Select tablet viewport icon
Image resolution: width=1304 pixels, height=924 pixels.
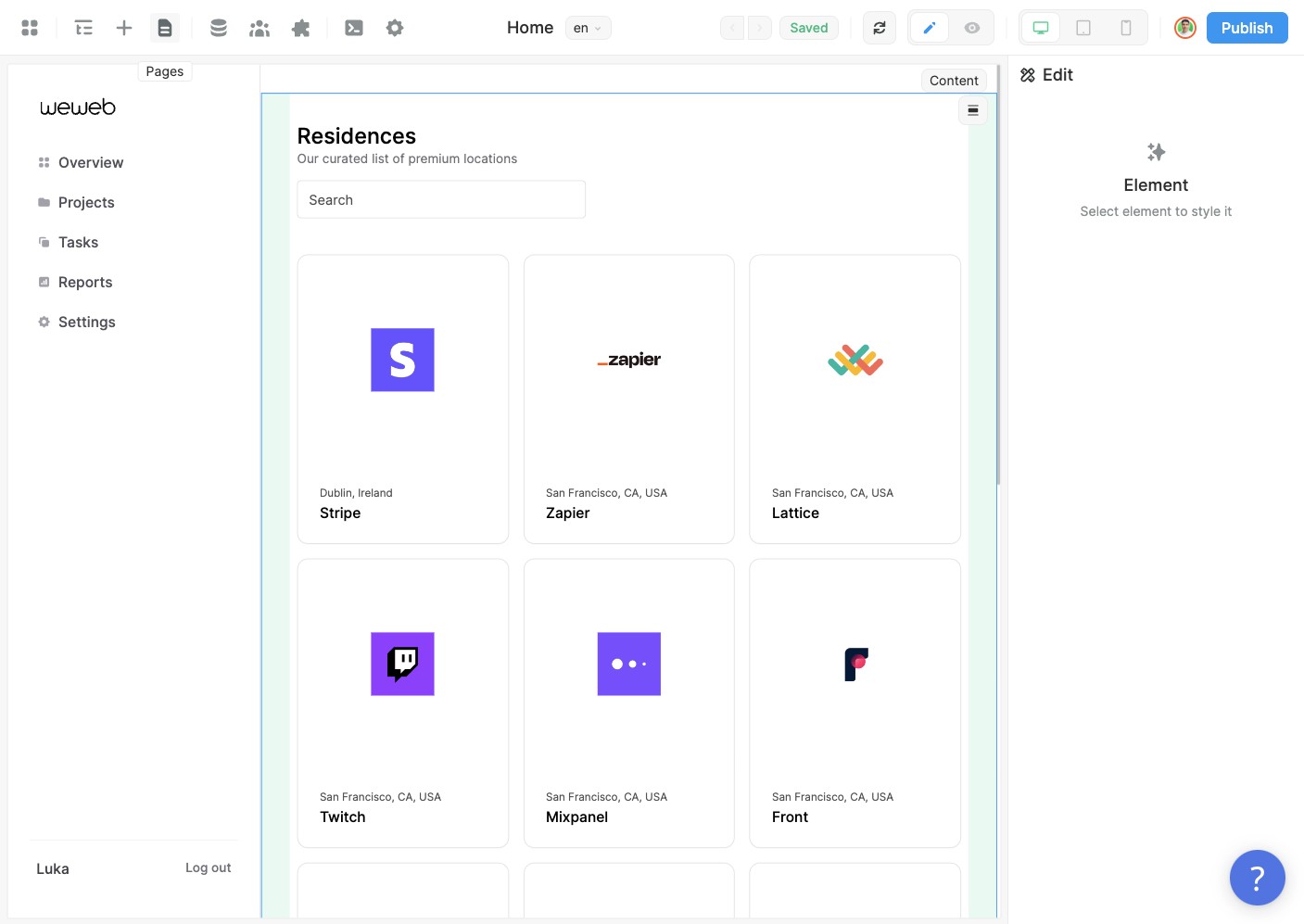[1083, 28]
